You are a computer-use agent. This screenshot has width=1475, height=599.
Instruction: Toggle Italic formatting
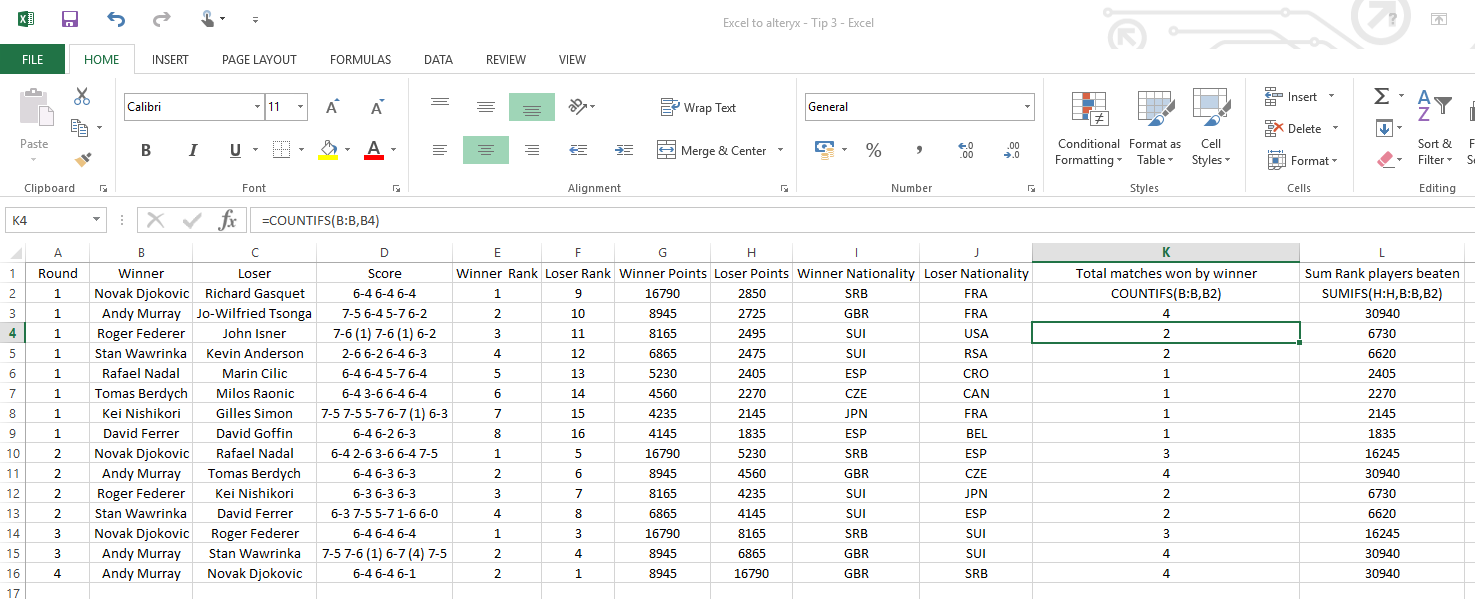point(192,150)
